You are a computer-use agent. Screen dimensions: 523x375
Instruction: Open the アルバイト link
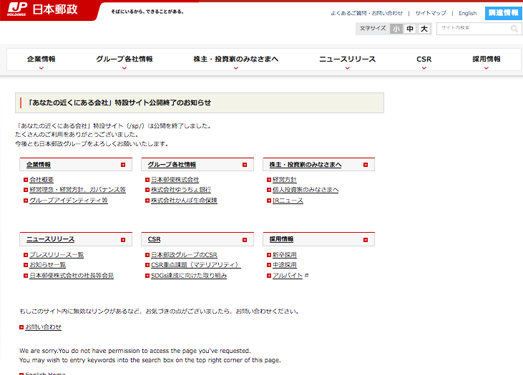pos(288,276)
